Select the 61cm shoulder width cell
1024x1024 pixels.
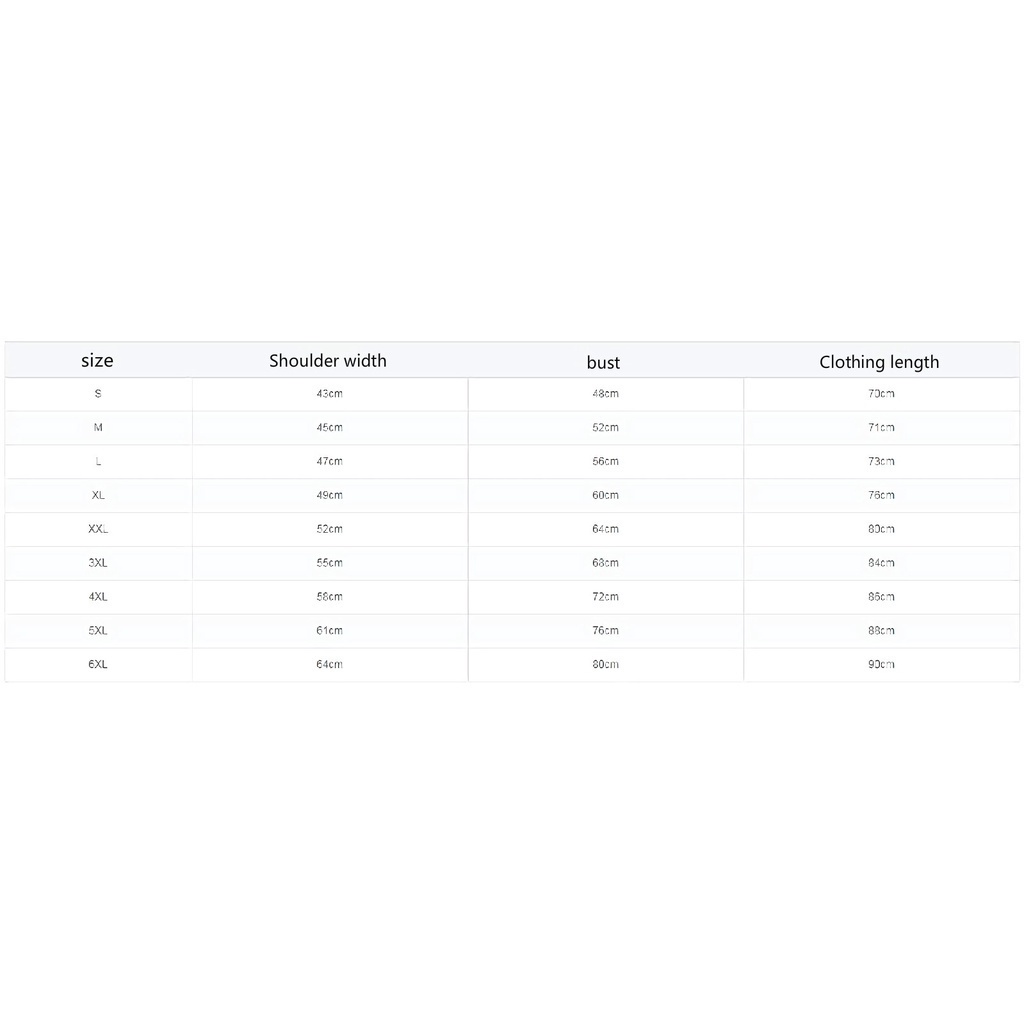[330, 631]
